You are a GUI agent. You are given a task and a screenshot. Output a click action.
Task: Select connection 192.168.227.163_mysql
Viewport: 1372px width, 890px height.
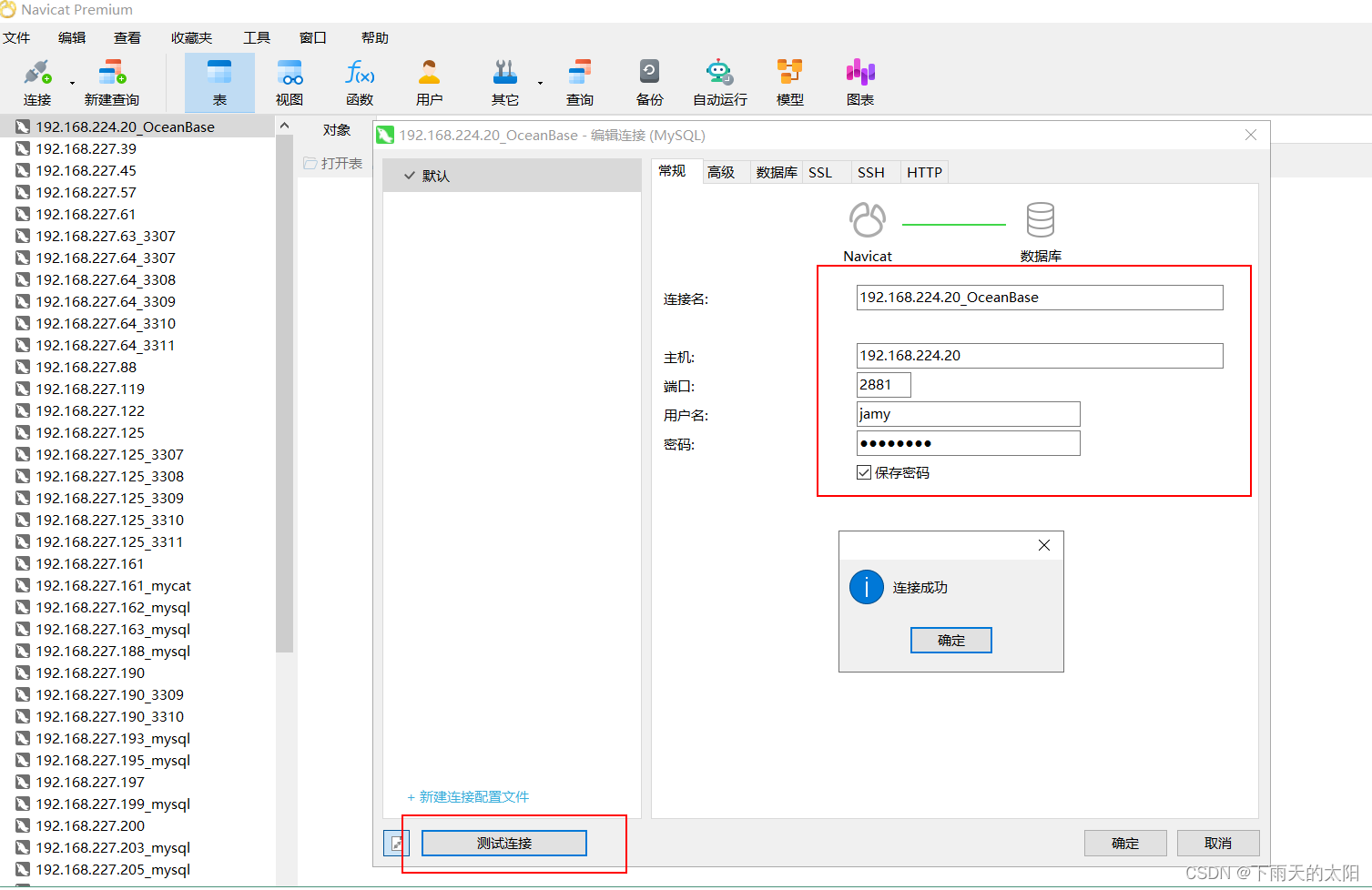137,629
